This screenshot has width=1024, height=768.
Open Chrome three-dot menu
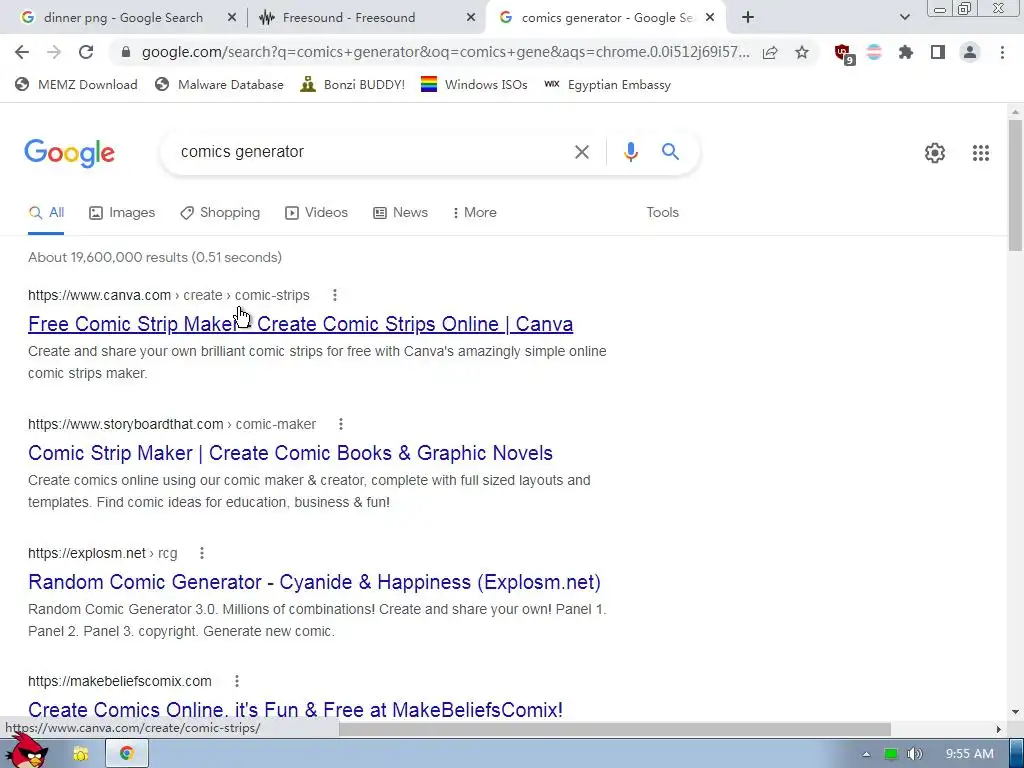pyautogui.click(x=1002, y=52)
